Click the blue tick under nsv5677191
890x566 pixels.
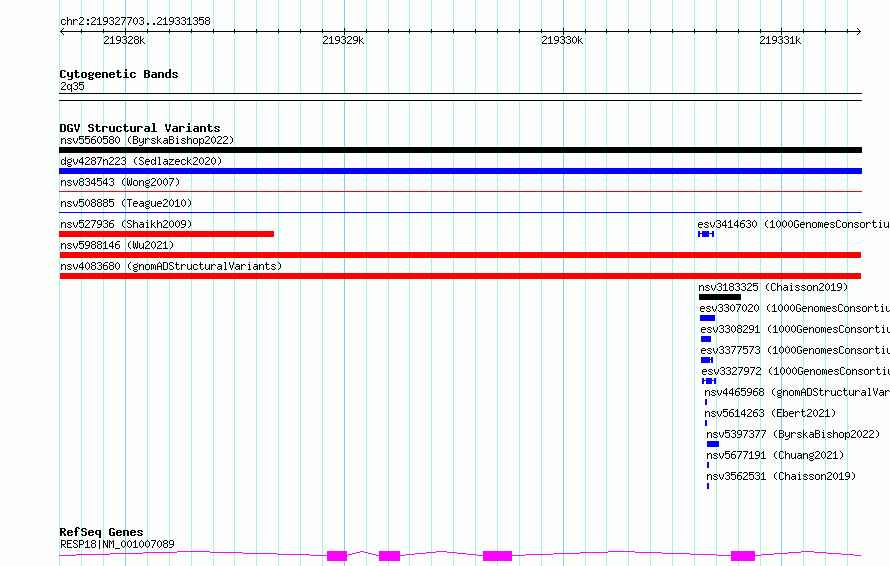708,465
